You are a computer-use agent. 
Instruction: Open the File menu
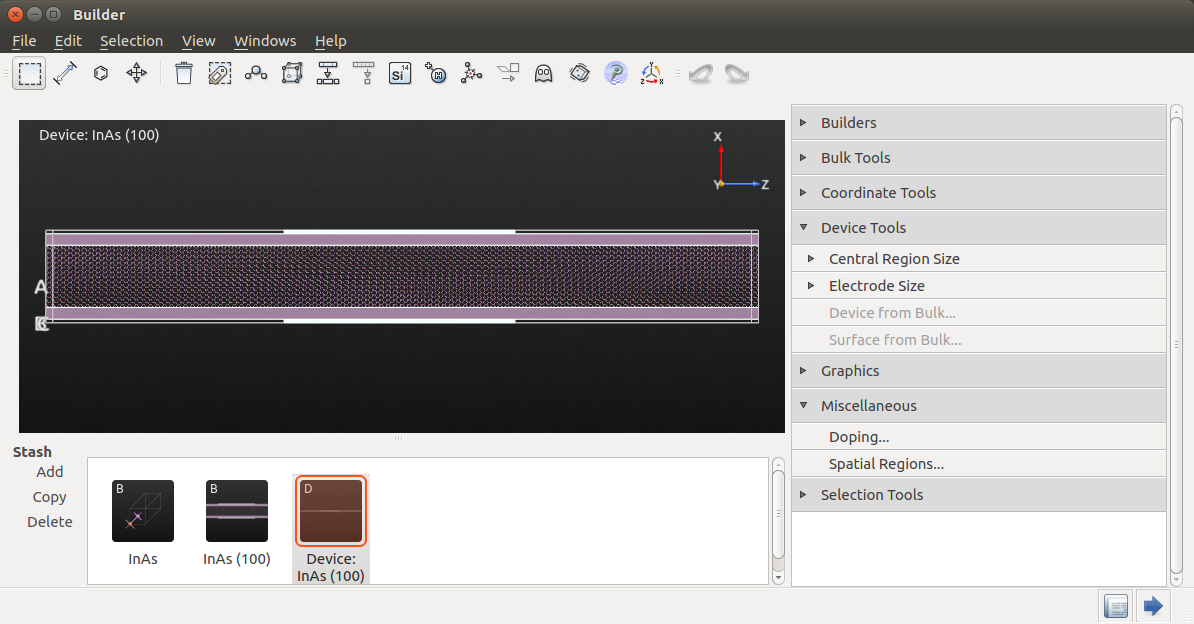pyautogui.click(x=24, y=41)
